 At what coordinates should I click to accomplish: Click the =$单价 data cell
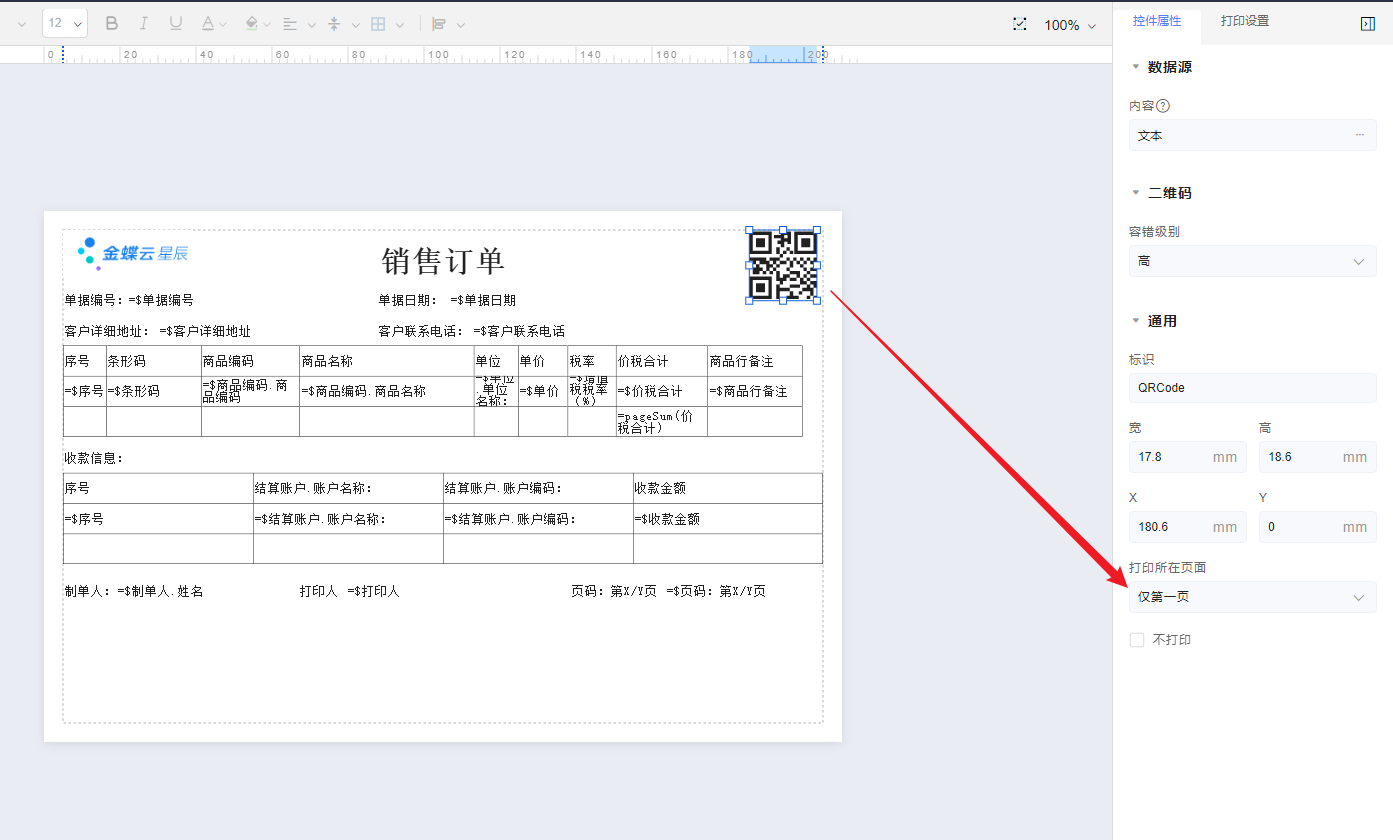[x=543, y=391]
